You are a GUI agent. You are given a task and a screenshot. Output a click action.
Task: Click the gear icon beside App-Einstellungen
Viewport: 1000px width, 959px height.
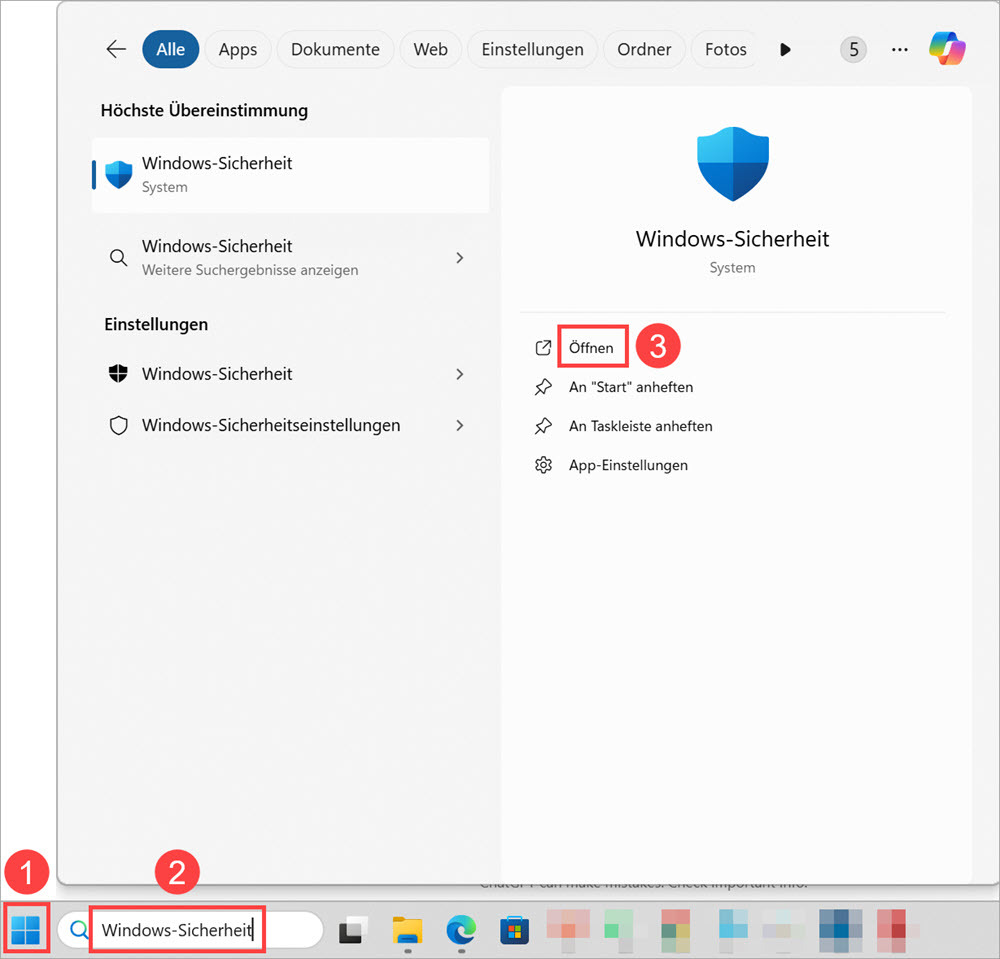click(x=543, y=465)
